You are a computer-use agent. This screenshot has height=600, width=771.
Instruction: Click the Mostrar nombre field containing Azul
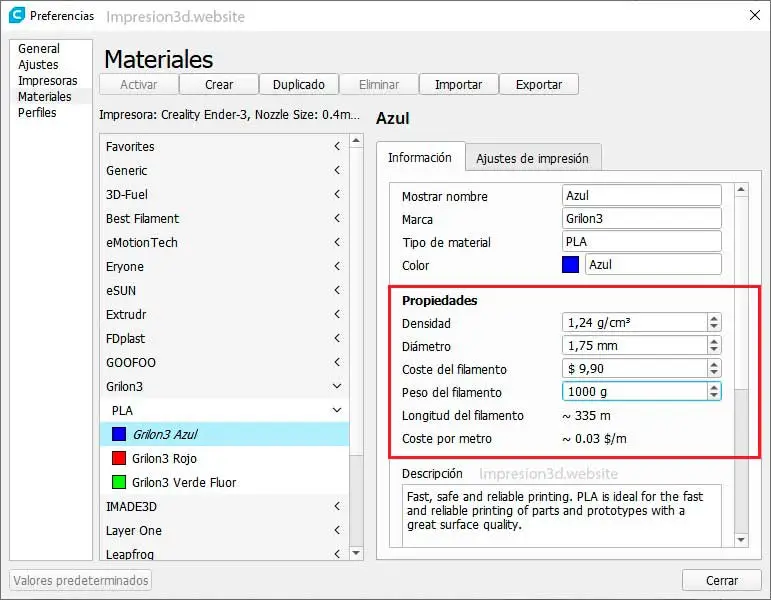pos(642,195)
